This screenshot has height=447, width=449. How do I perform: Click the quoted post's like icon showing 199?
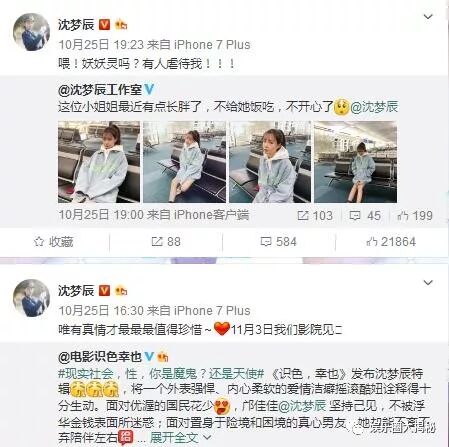pyautogui.click(x=403, y=215)
